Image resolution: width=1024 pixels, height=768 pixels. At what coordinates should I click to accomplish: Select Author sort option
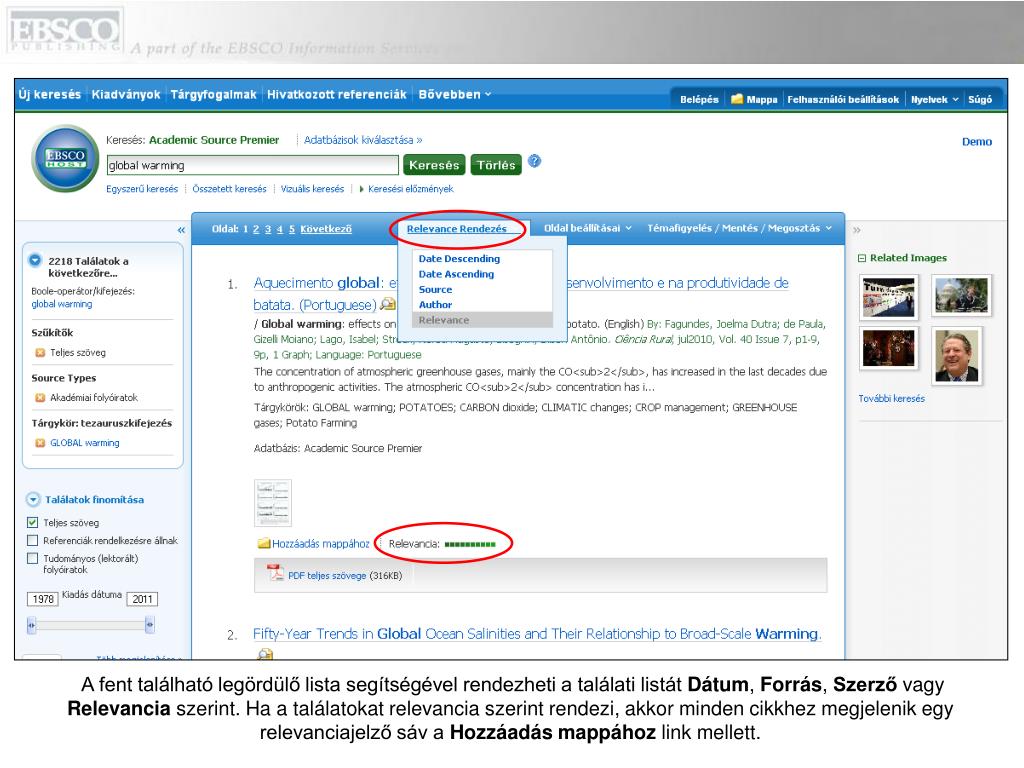click(436, 304)
